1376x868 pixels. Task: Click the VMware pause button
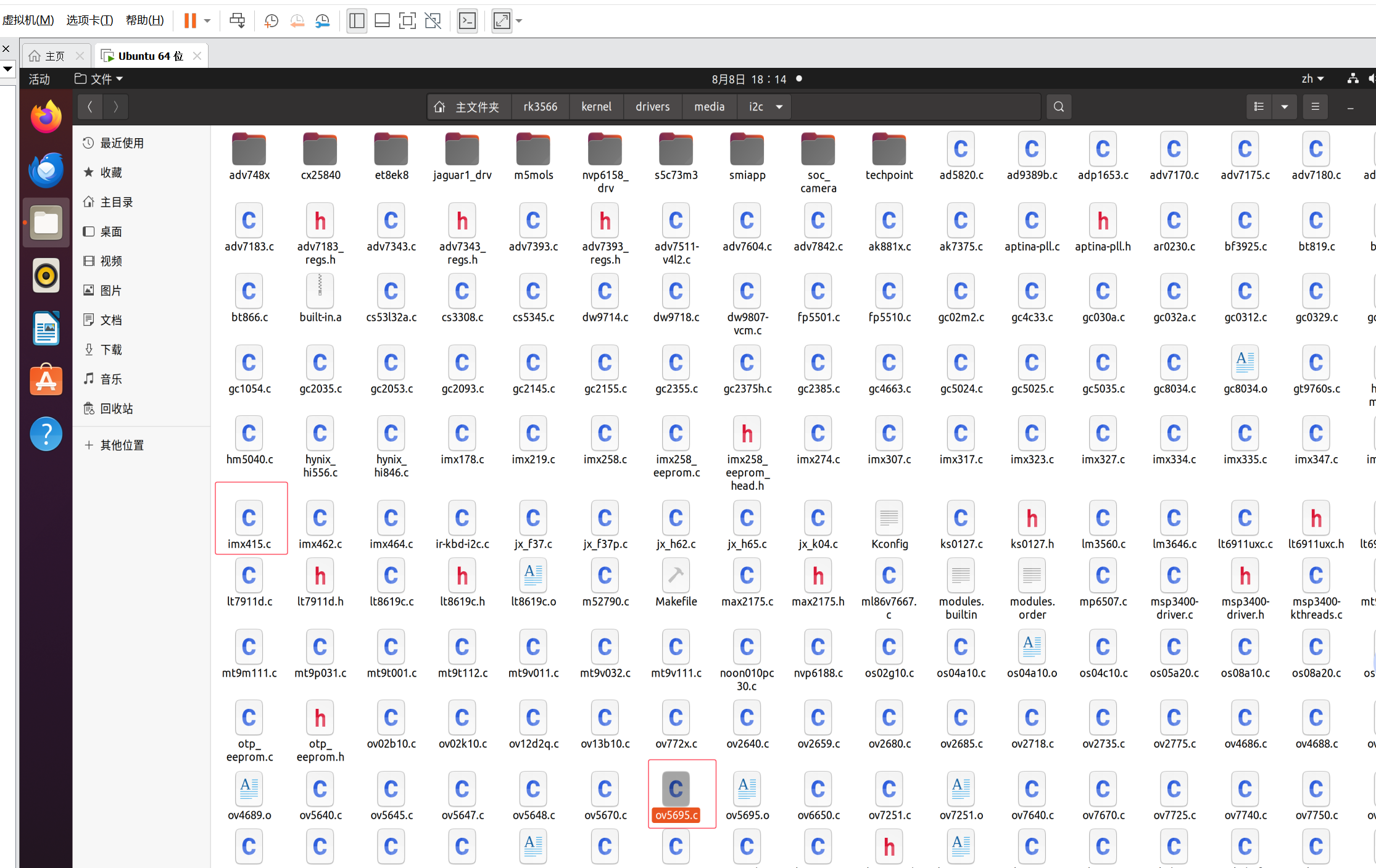[x=190, y=21]
